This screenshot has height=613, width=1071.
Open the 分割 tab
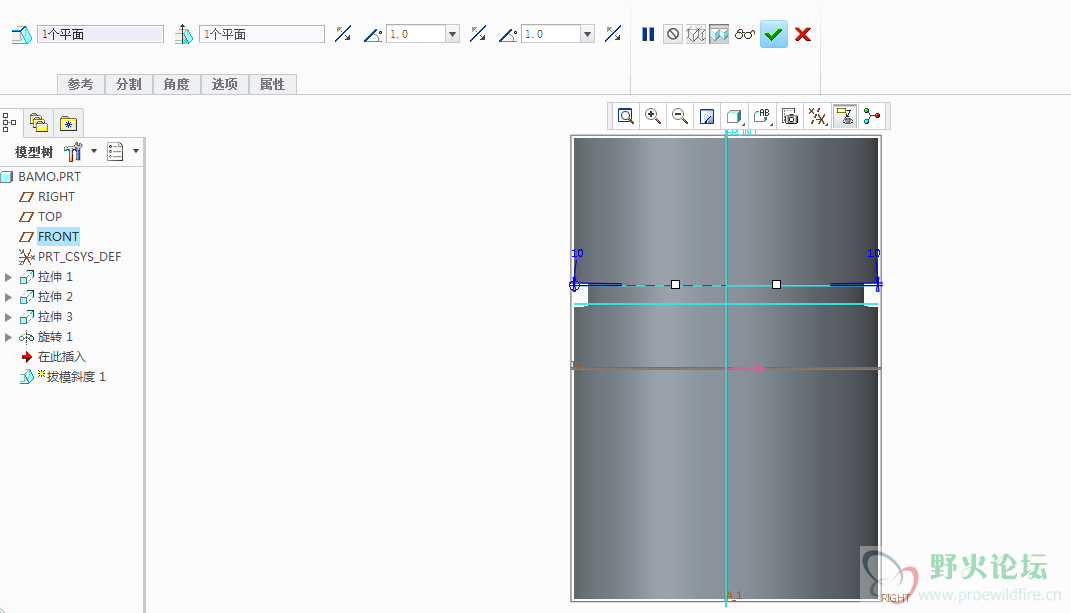[x=128, y=84]
